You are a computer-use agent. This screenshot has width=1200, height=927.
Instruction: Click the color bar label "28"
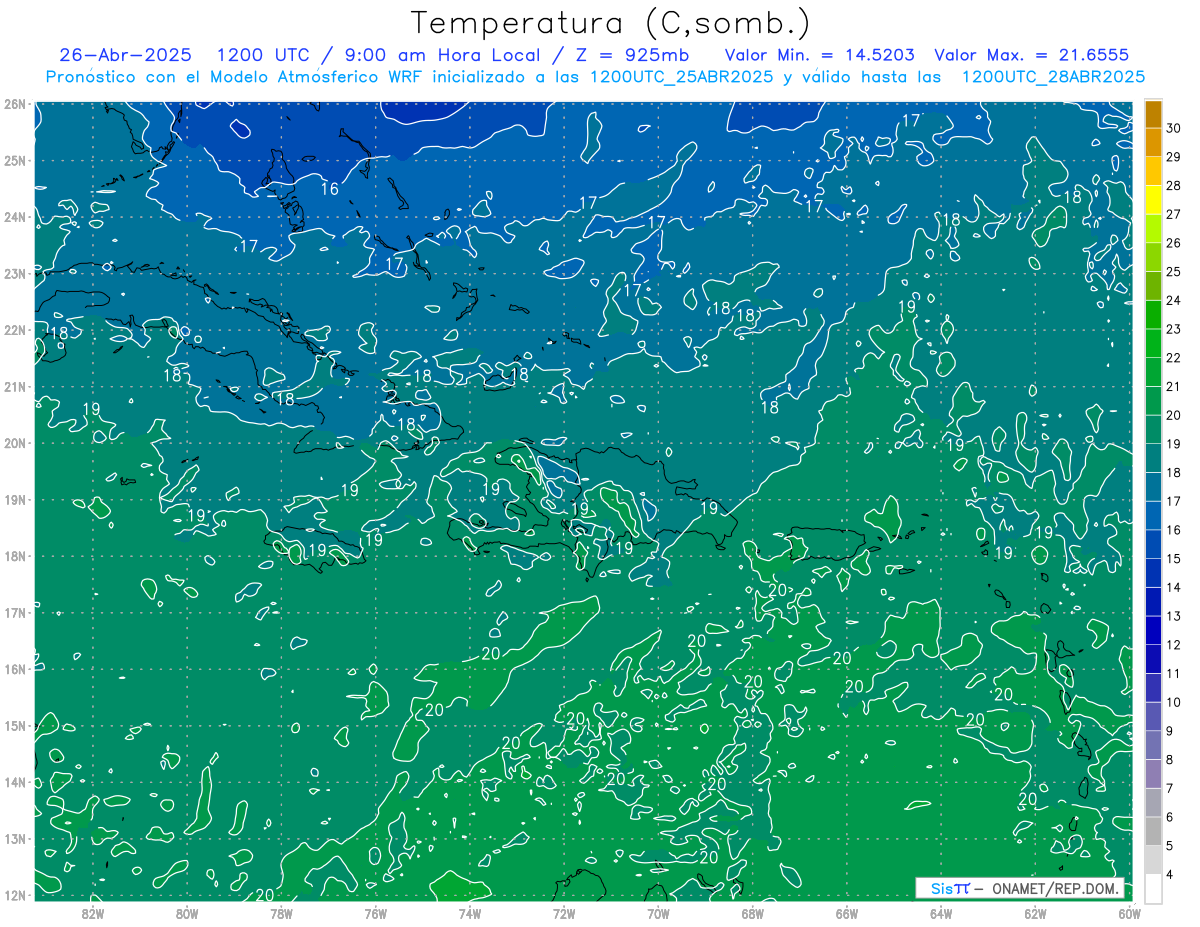[x=1173, y=185]
